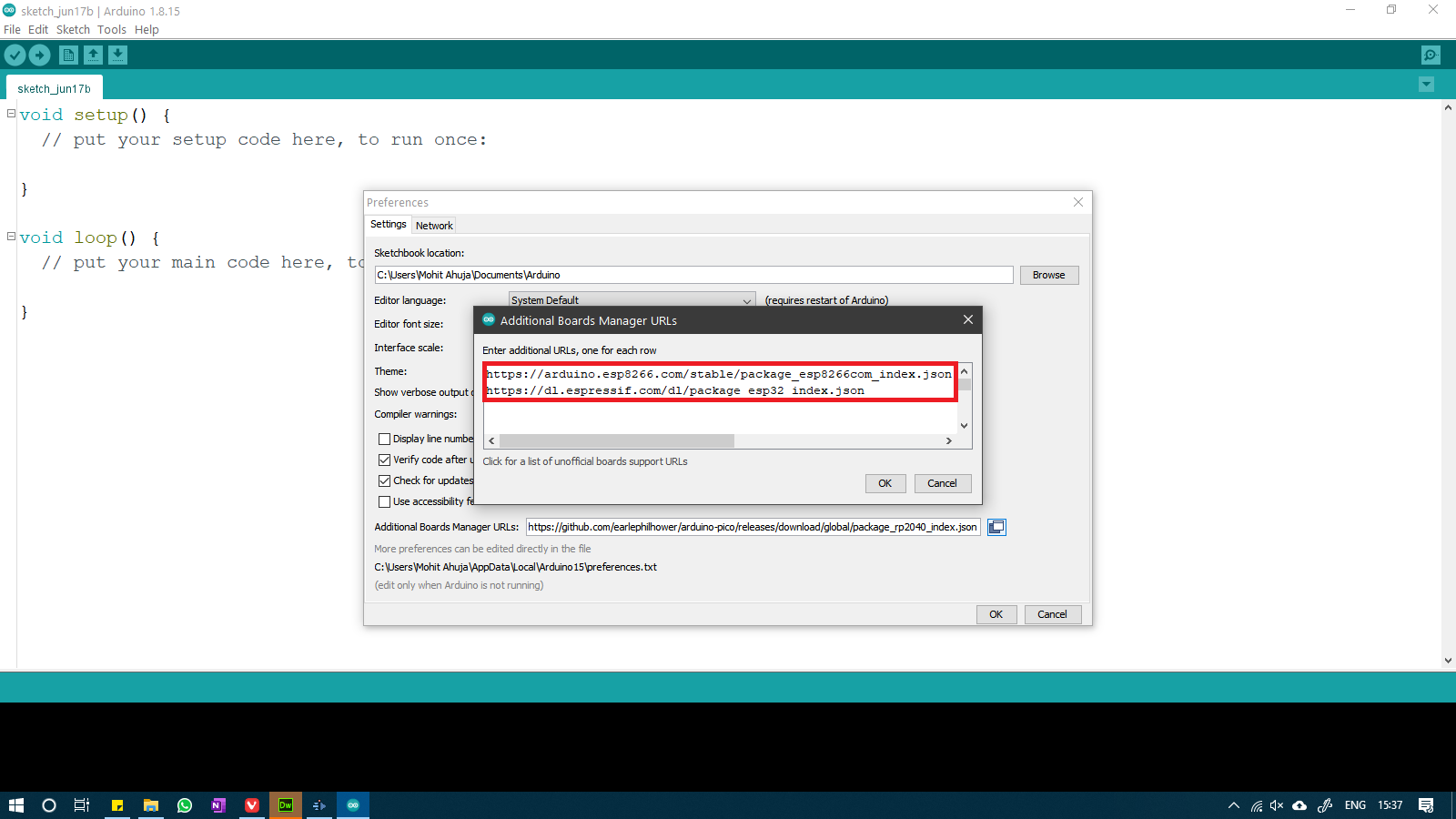Open the Sketch menu

point(73,29)
